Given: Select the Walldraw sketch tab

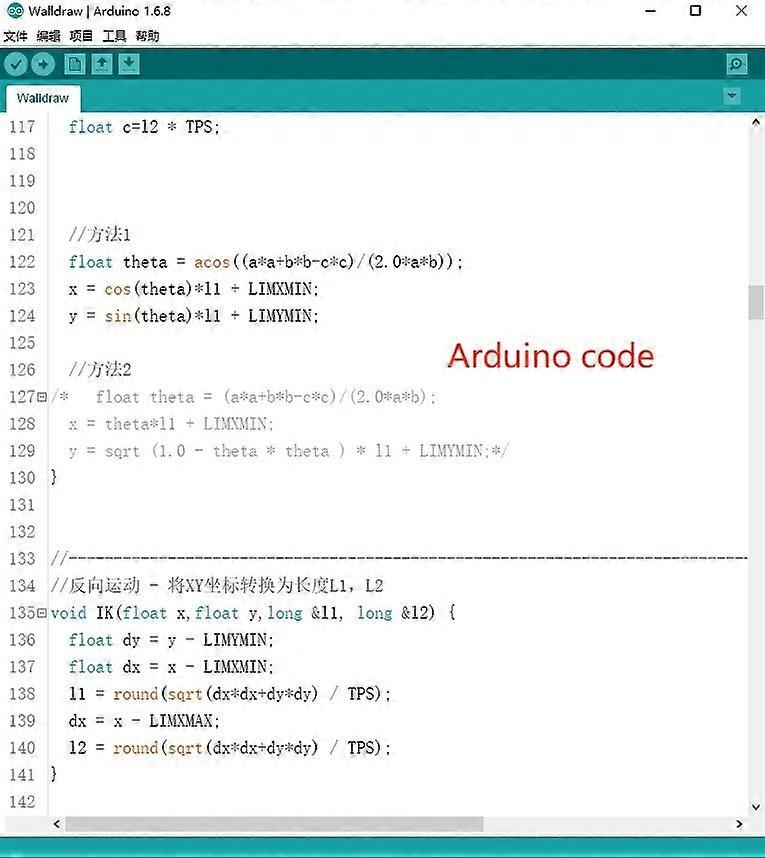Looking at the screenshot, I should tap(42, 99).
